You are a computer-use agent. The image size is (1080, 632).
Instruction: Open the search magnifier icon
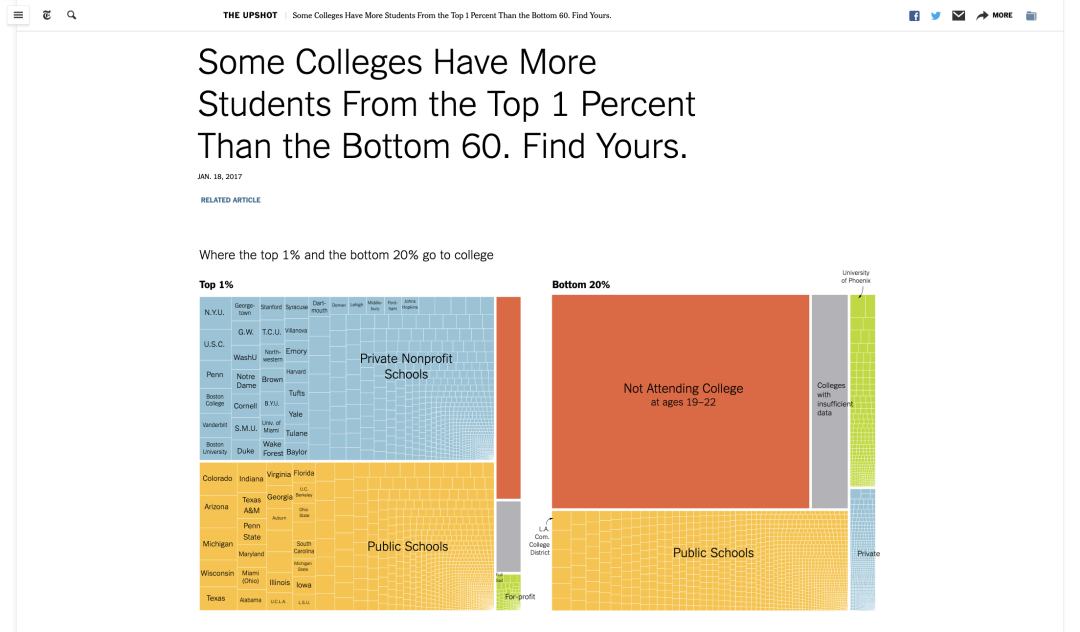pos(71,15)
